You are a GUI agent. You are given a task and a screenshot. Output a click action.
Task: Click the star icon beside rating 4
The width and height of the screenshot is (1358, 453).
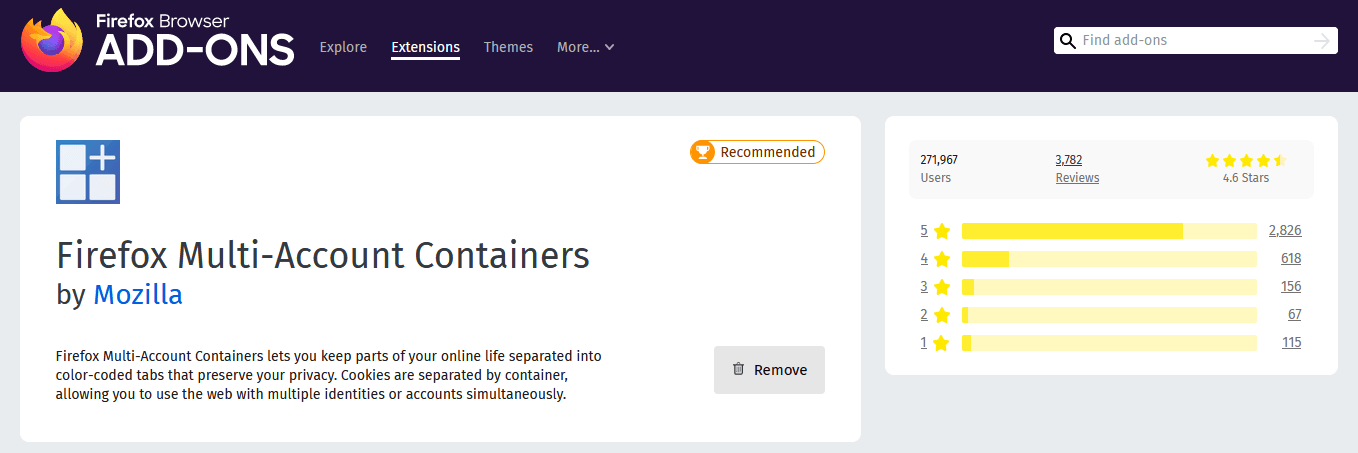click(x=942, y=259)
